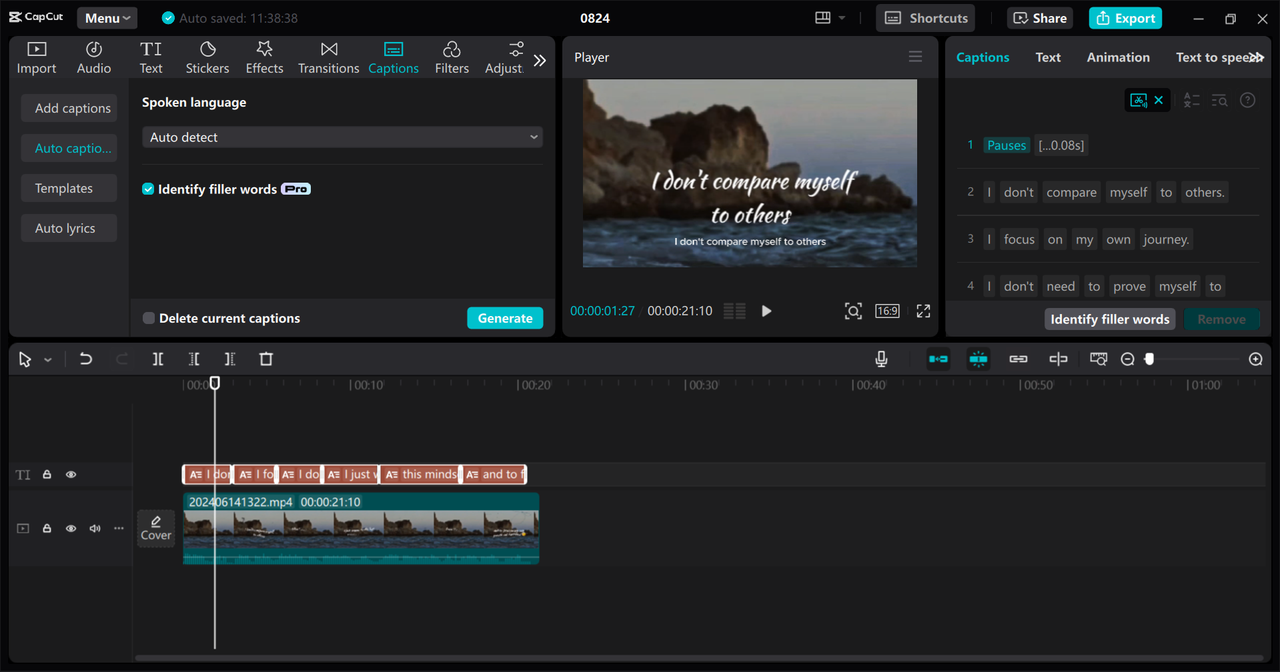1280x672 pixels.
Task: Toggle main track magnet
Action: [x=938, y=359]
